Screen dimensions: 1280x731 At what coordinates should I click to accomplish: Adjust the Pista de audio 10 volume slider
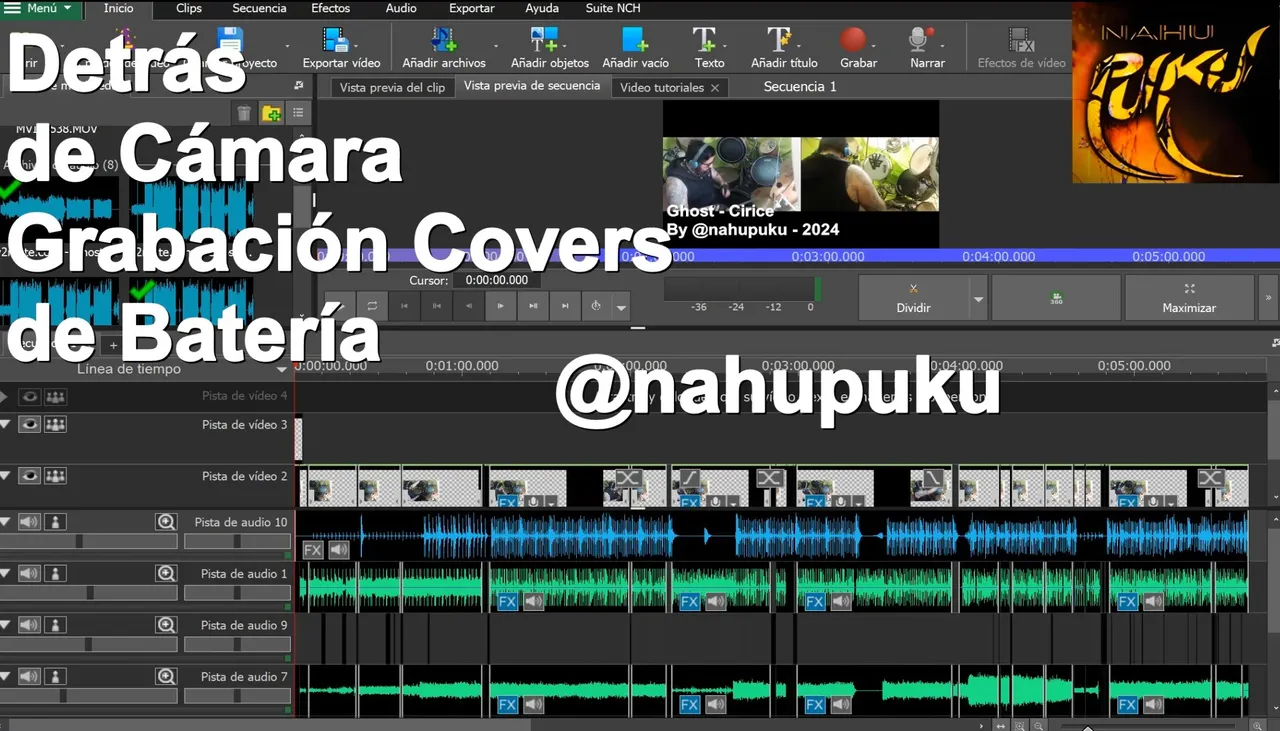[88, 541]
